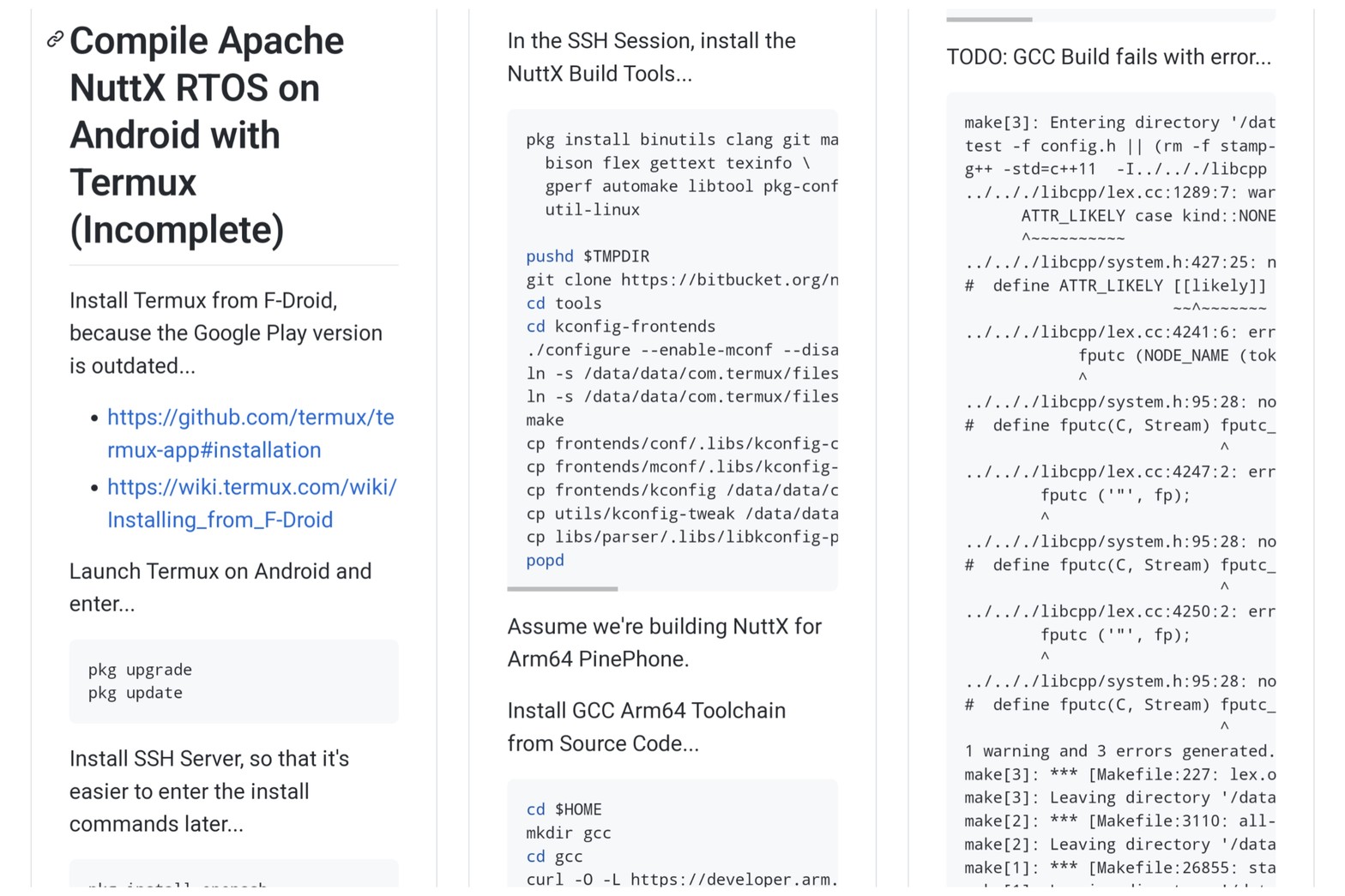
Task: Click the 'pushd $TMPDIR' command line
Action: coord(588,256)
